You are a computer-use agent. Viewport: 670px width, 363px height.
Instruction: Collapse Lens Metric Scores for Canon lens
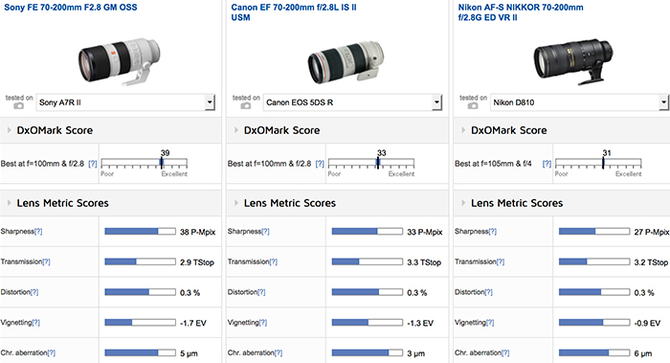pyautogui.click(x=236, y=203)
